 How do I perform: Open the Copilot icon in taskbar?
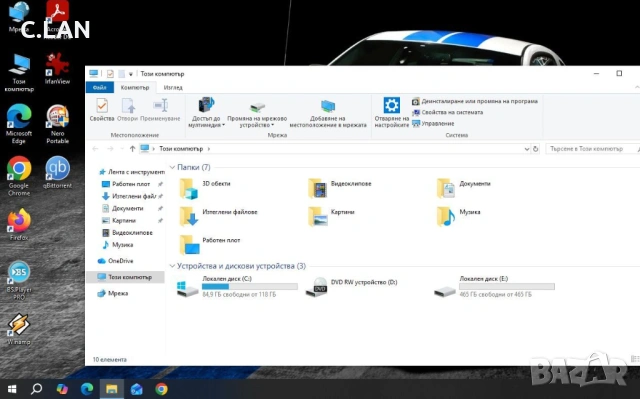pos(62,389)
